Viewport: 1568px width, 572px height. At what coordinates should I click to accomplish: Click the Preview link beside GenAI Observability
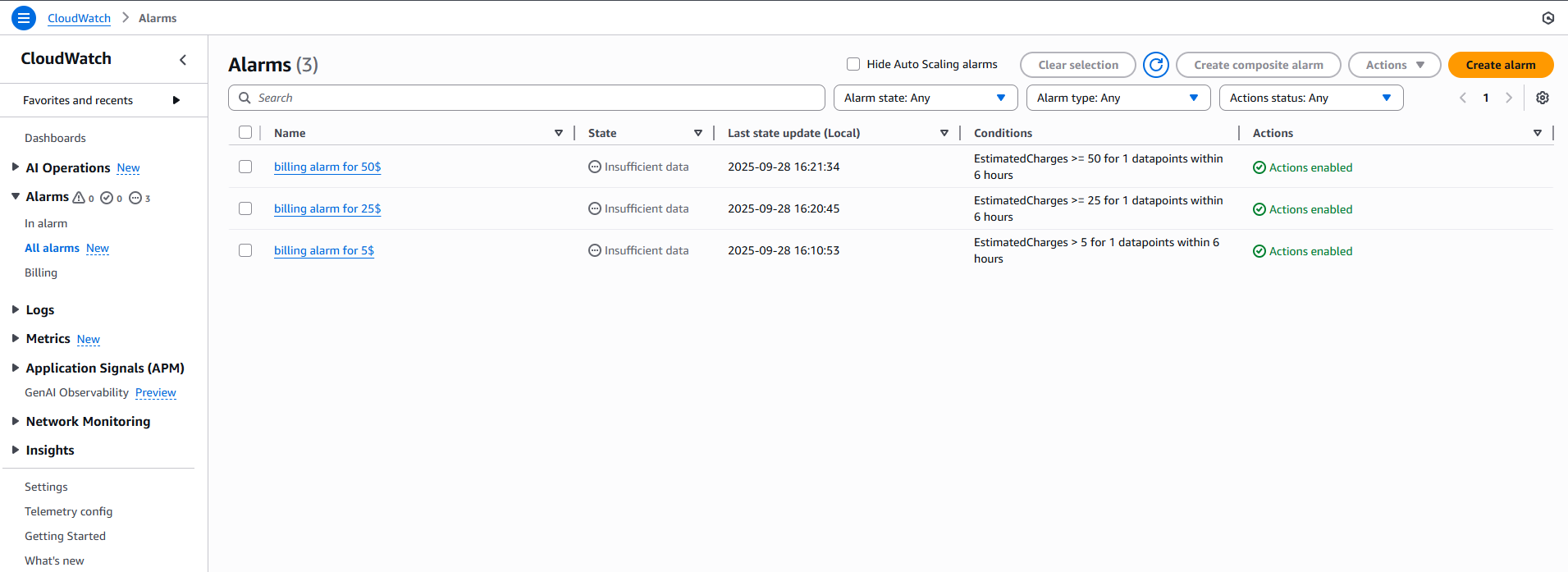[x=156, y=392]
